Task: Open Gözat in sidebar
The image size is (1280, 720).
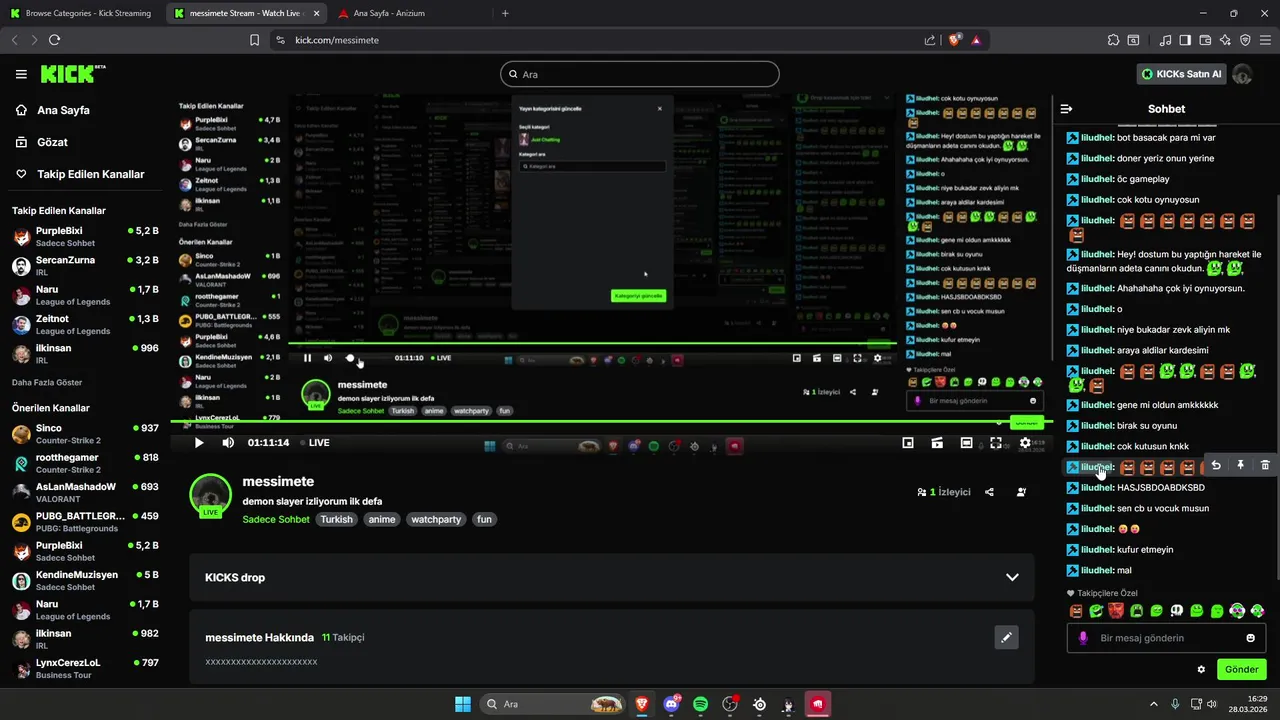Action: click(x=52, y=142)
